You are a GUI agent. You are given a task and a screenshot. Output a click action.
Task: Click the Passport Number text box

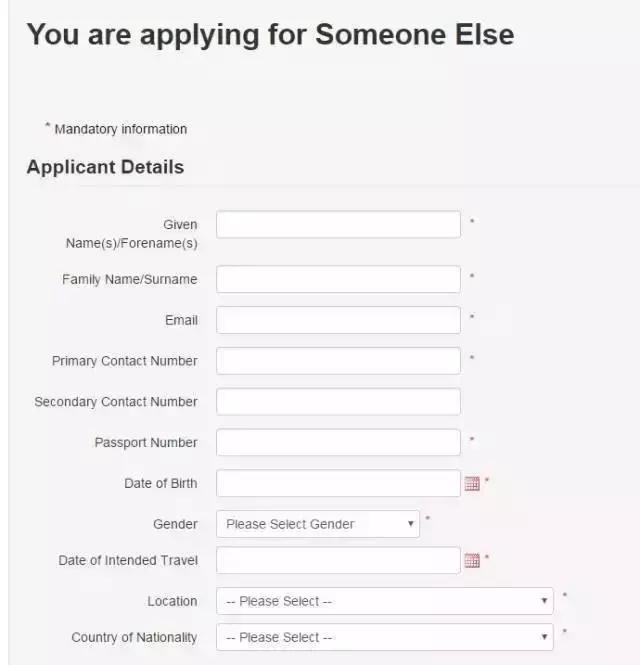click(338, 443)
